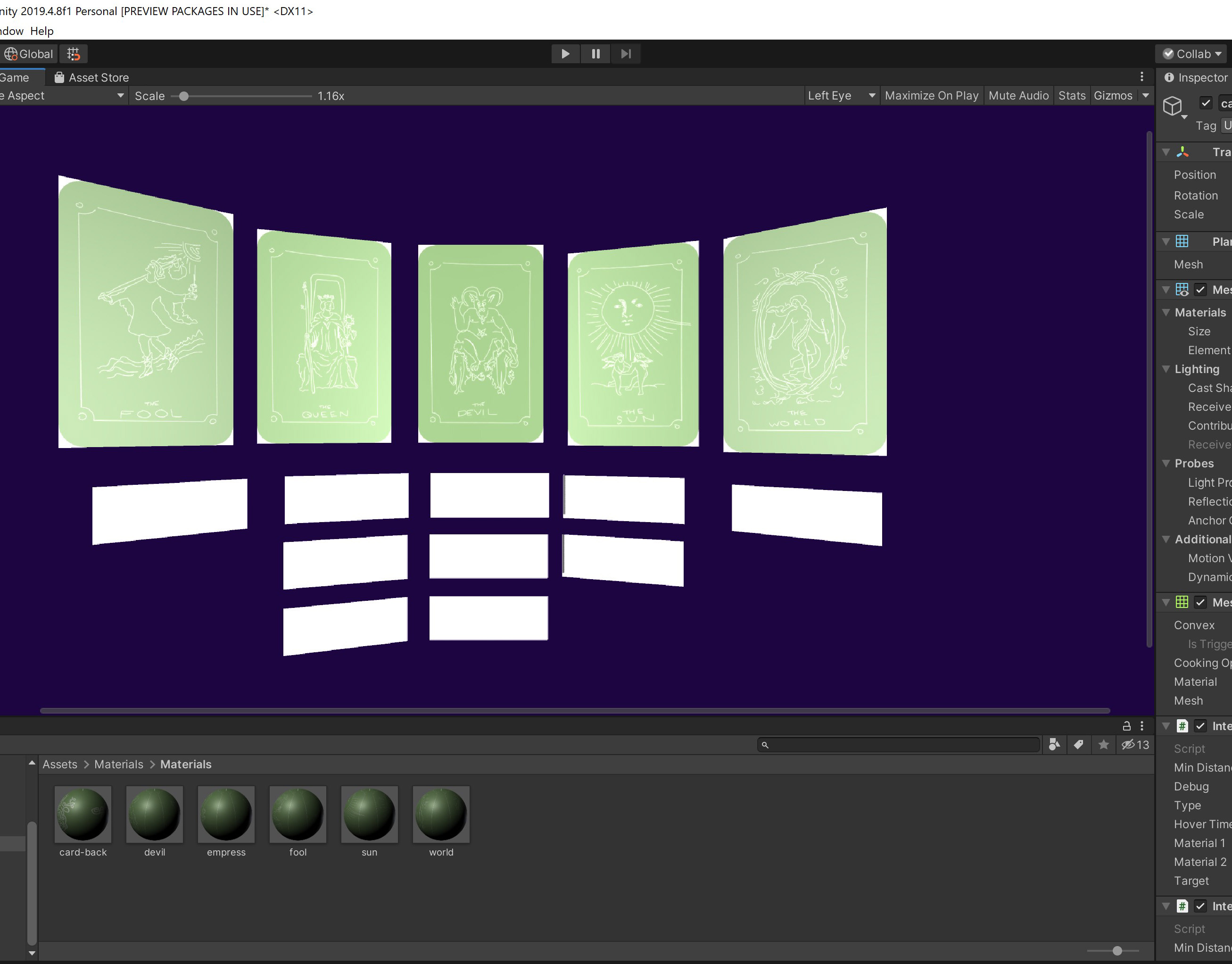Click the folder tree scroll-up arrow
The height and width of the screenshot is (964, 1232).
32,763
